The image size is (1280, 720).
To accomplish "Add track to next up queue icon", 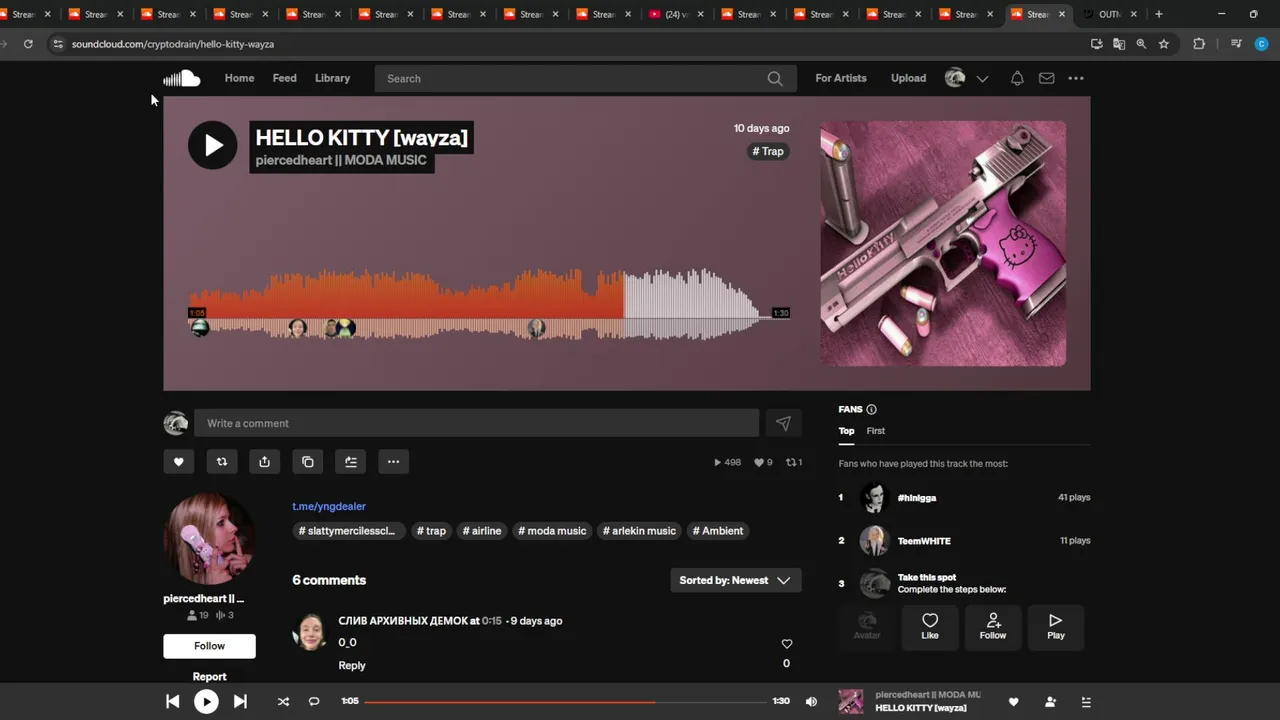I will click(x=351, y=461).
